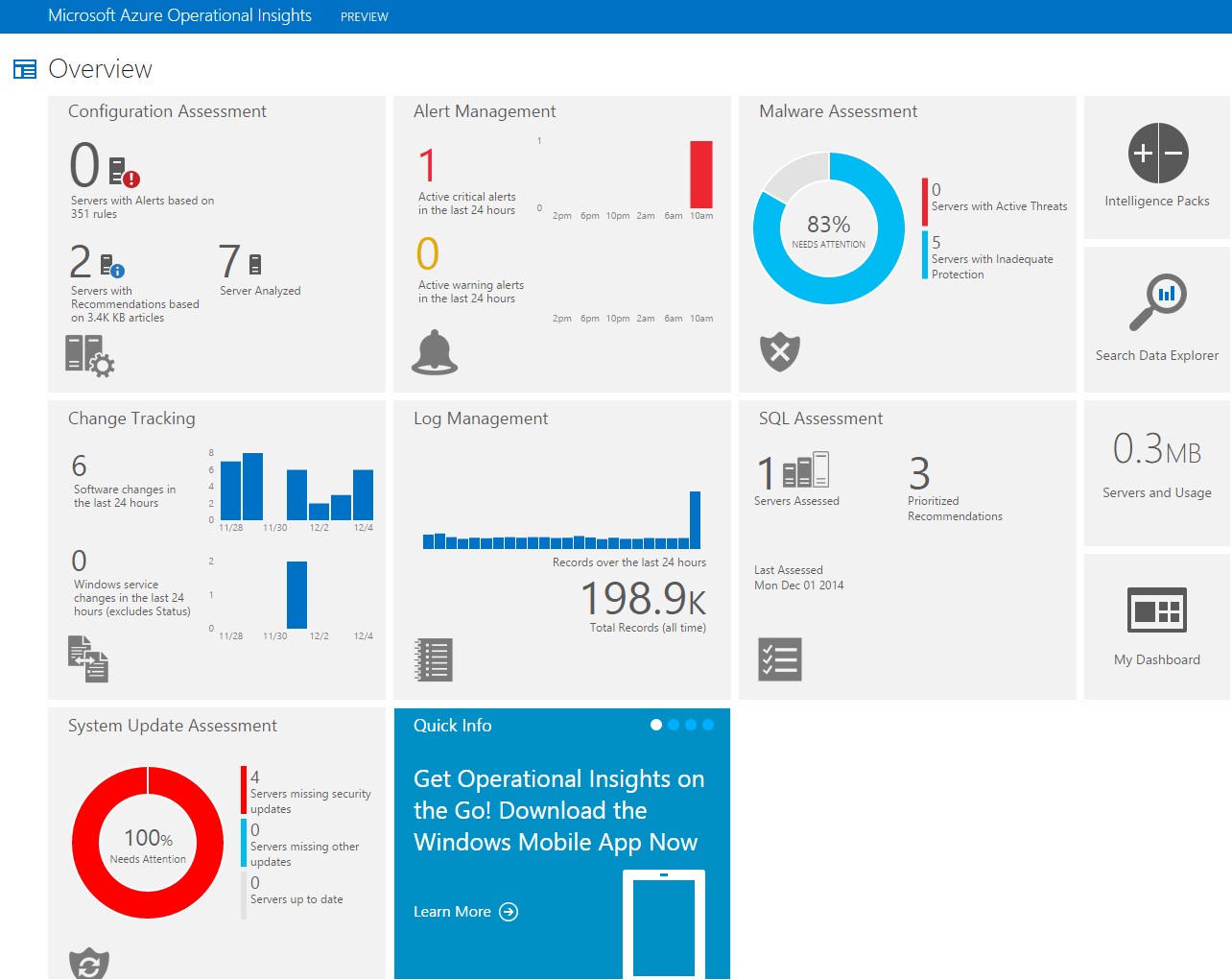Image resolution: width=1232 pixels, height=980 pixels.
Task: Open the Change Tracking tile title
Action: (131, 418)
